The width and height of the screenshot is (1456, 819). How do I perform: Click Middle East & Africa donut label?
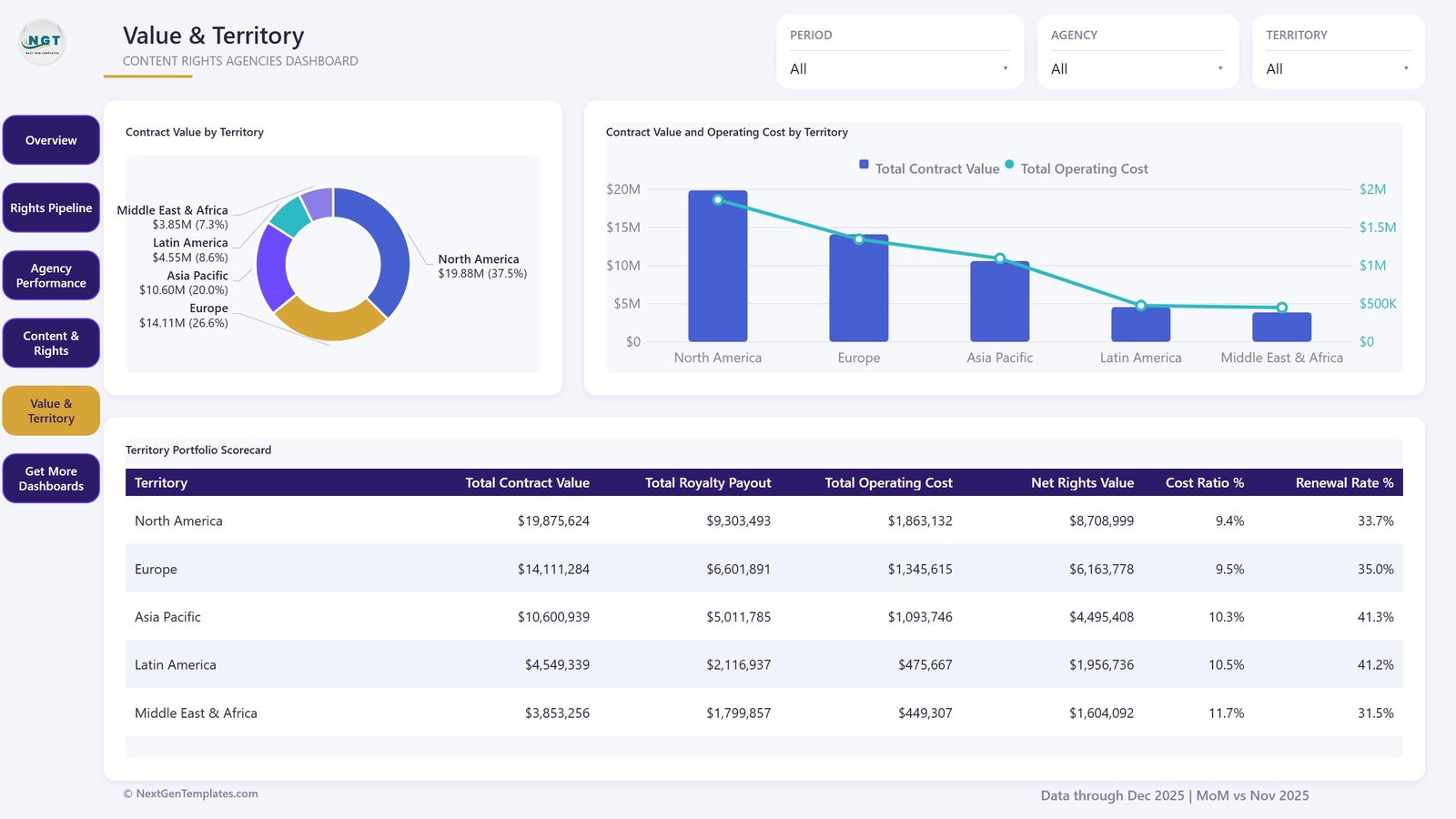(x=172, y=217)
